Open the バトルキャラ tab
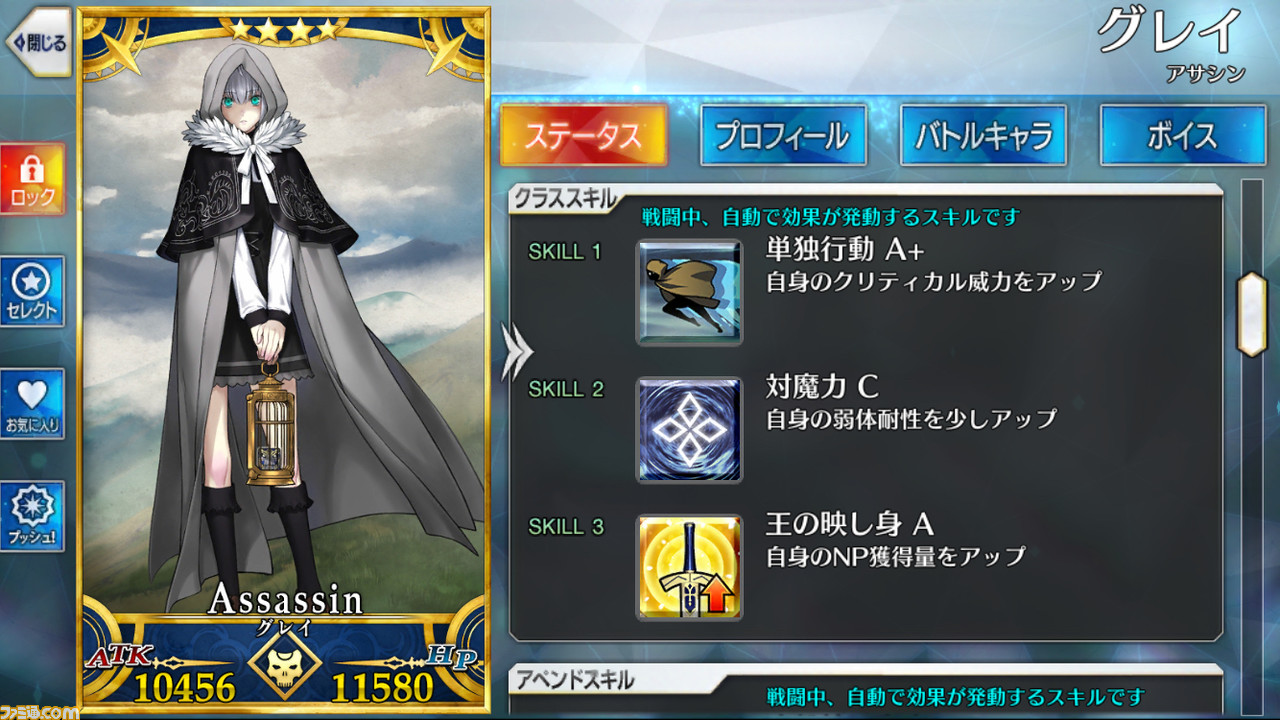The height and width of the screenshot is (720, 1280). (x=983, y=135)
